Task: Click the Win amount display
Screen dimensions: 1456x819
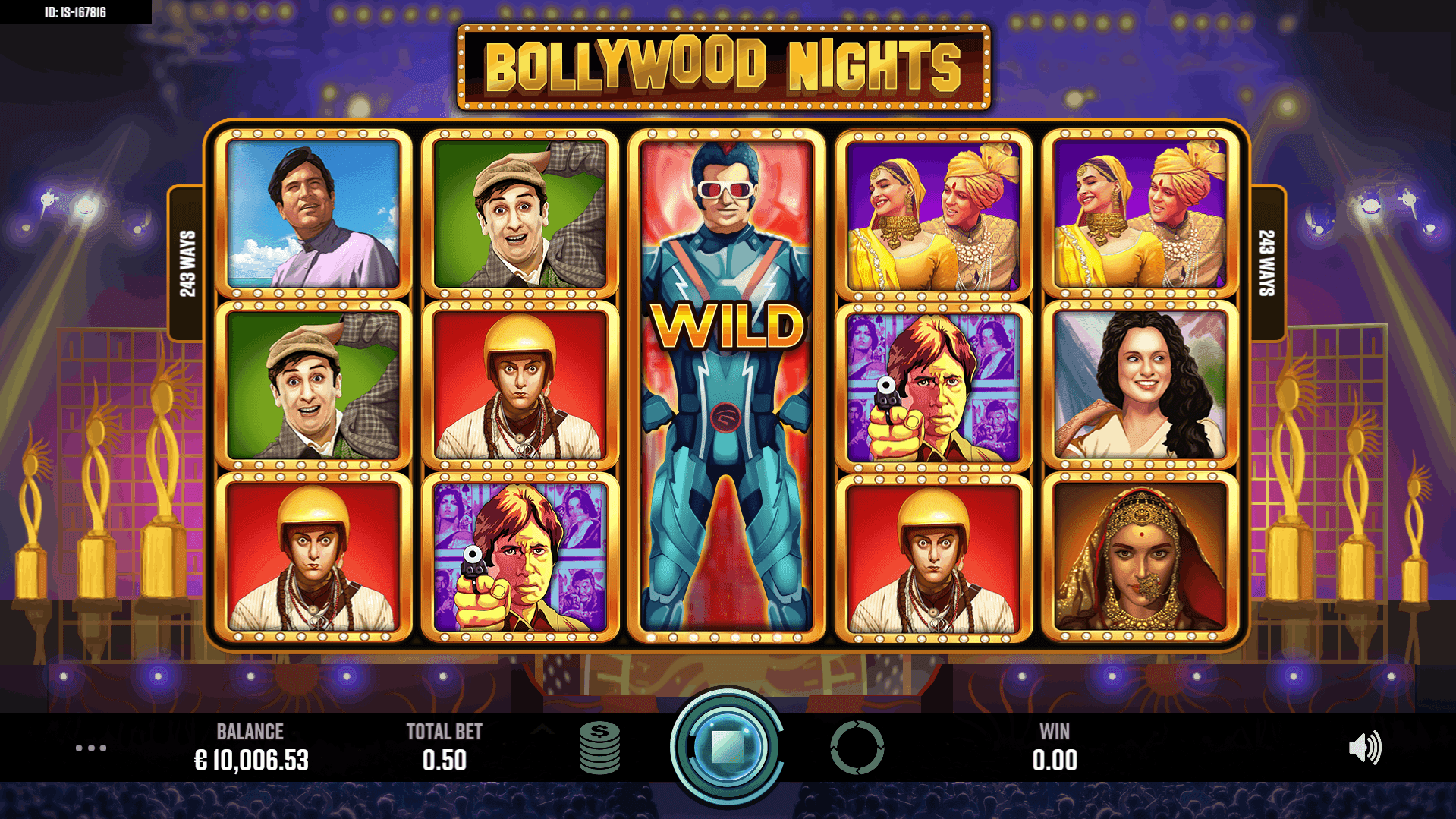Action: [1055, 761]
